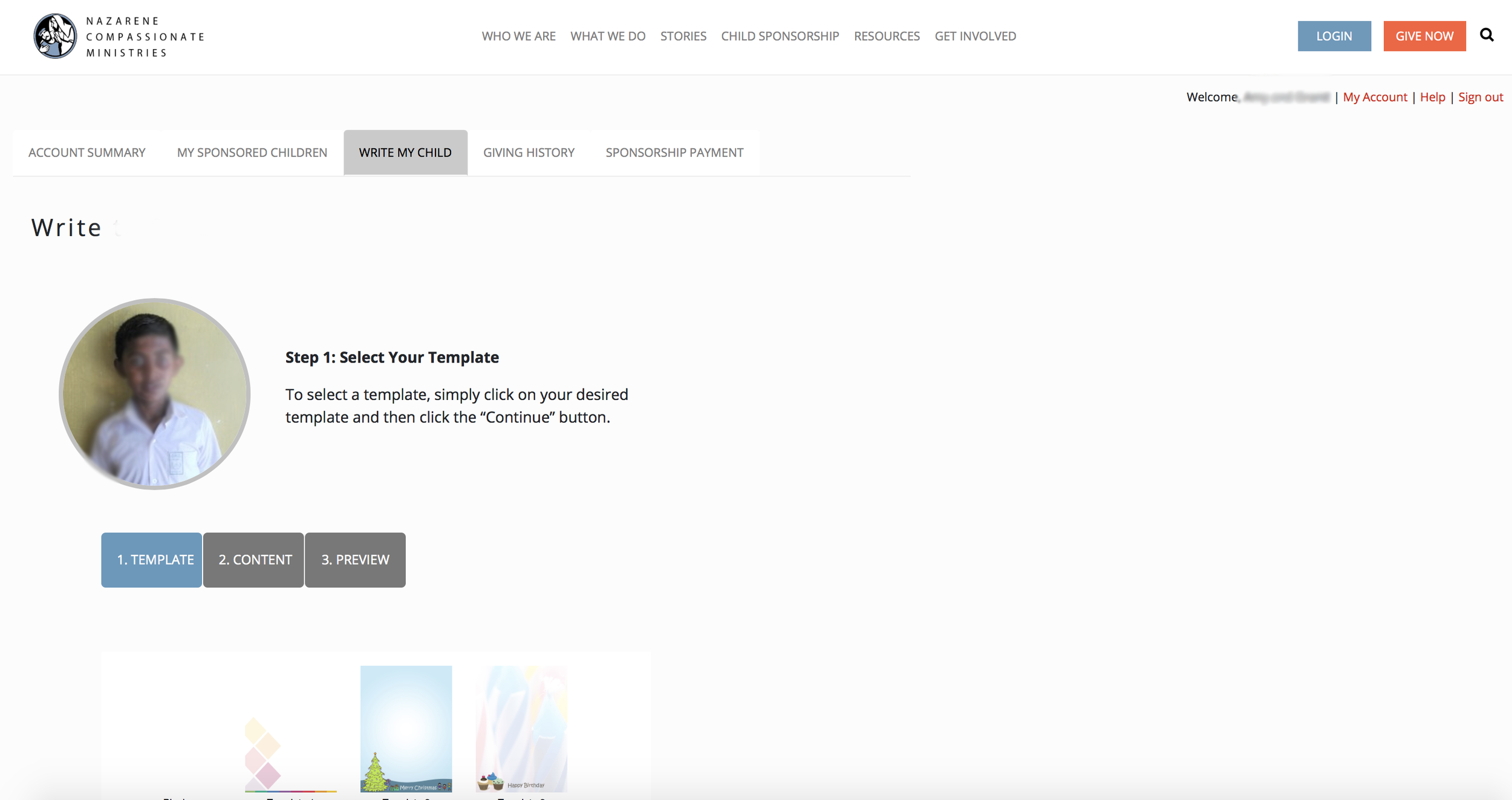Go to the 3. Preview step
The image size is (1512, 800).
click(355, 560)
